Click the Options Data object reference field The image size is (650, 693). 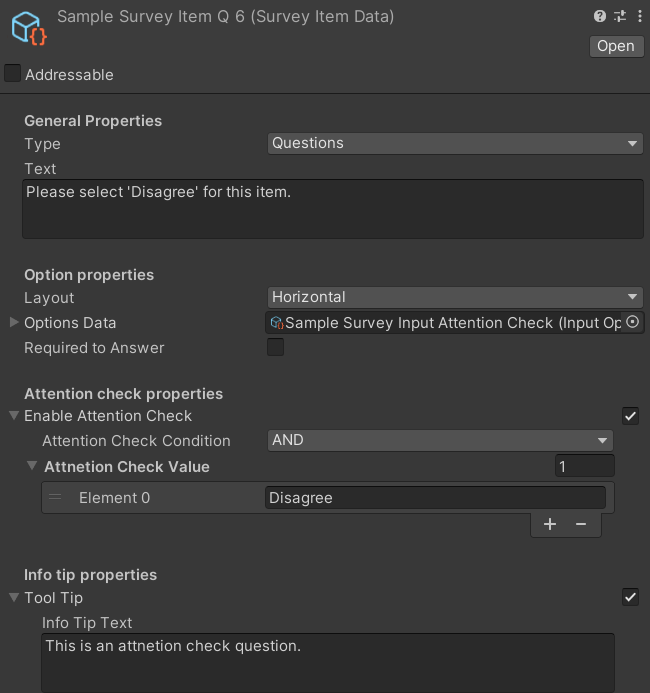point(444,323)
